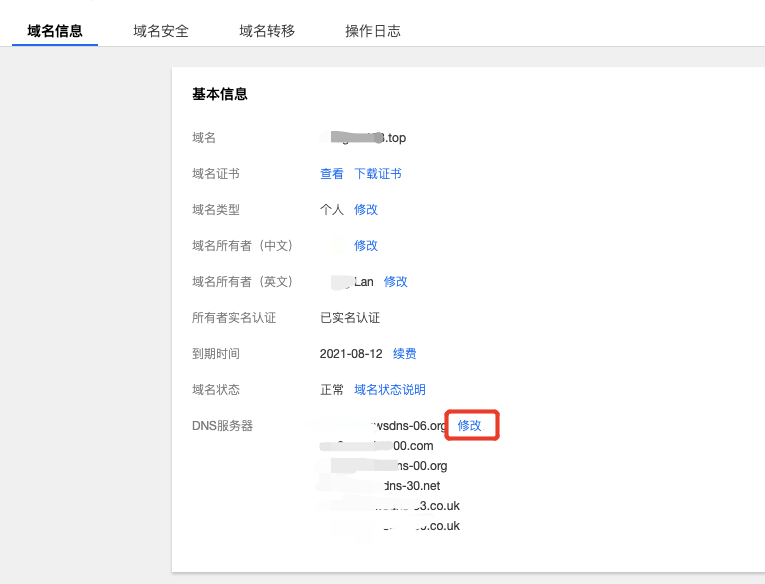The height and width of the screenshot is (584, 765).
Task: Open the 域名状态说明 link
Action: pyautogui.click(x=390, y=390)
